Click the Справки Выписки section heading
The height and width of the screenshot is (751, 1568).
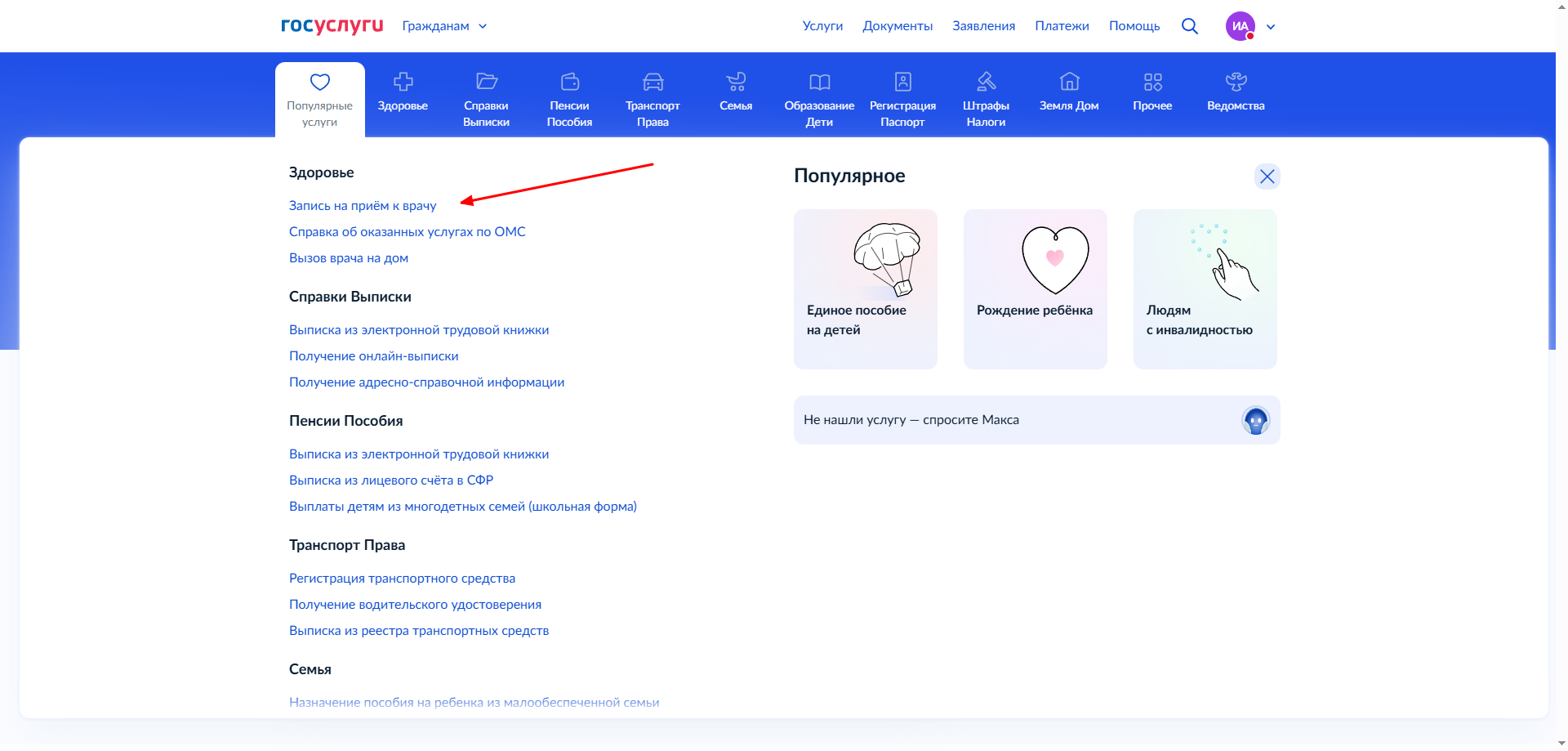click(x=350, y=297)
